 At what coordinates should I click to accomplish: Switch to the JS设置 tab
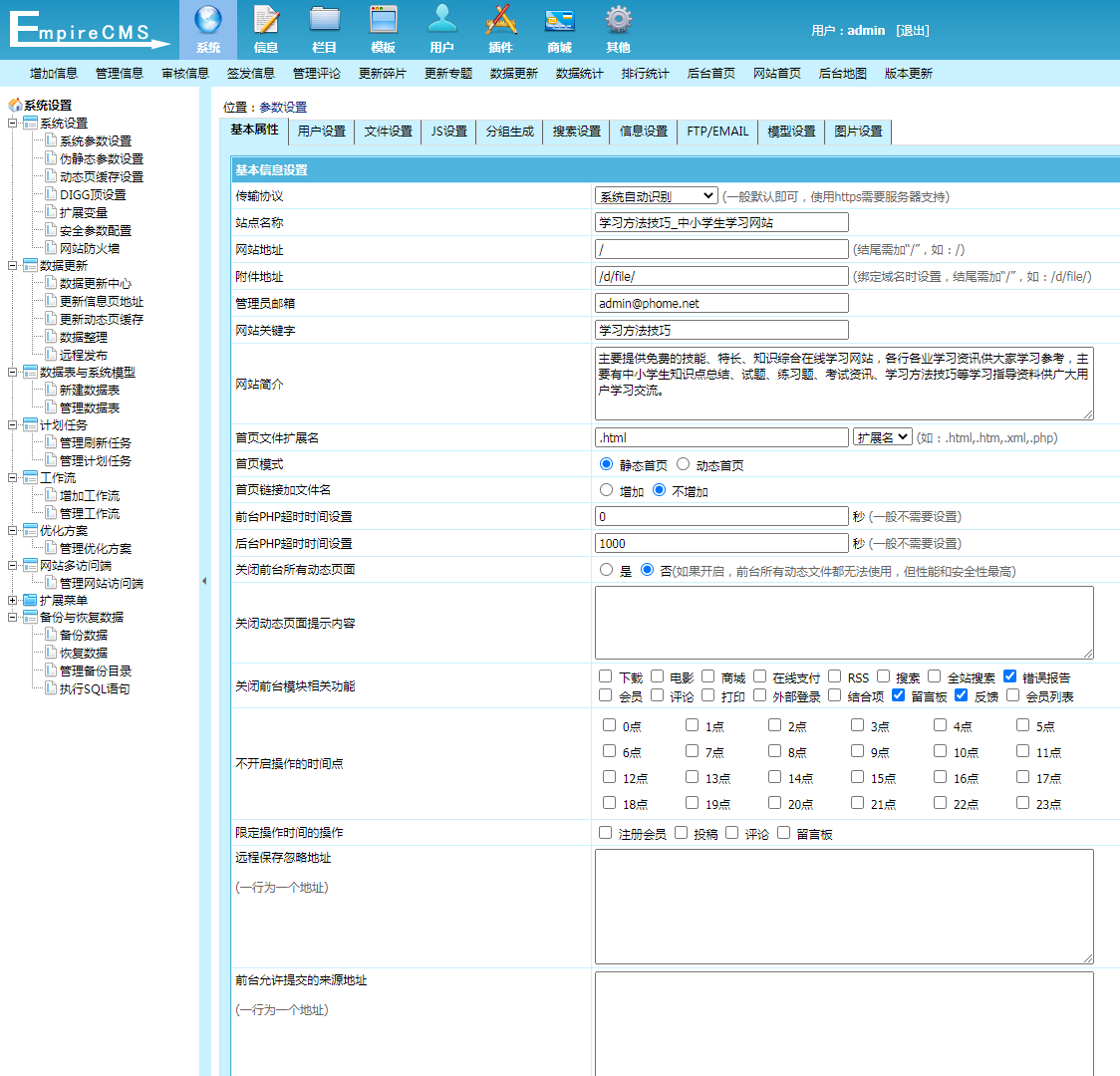tap(449, 132)
